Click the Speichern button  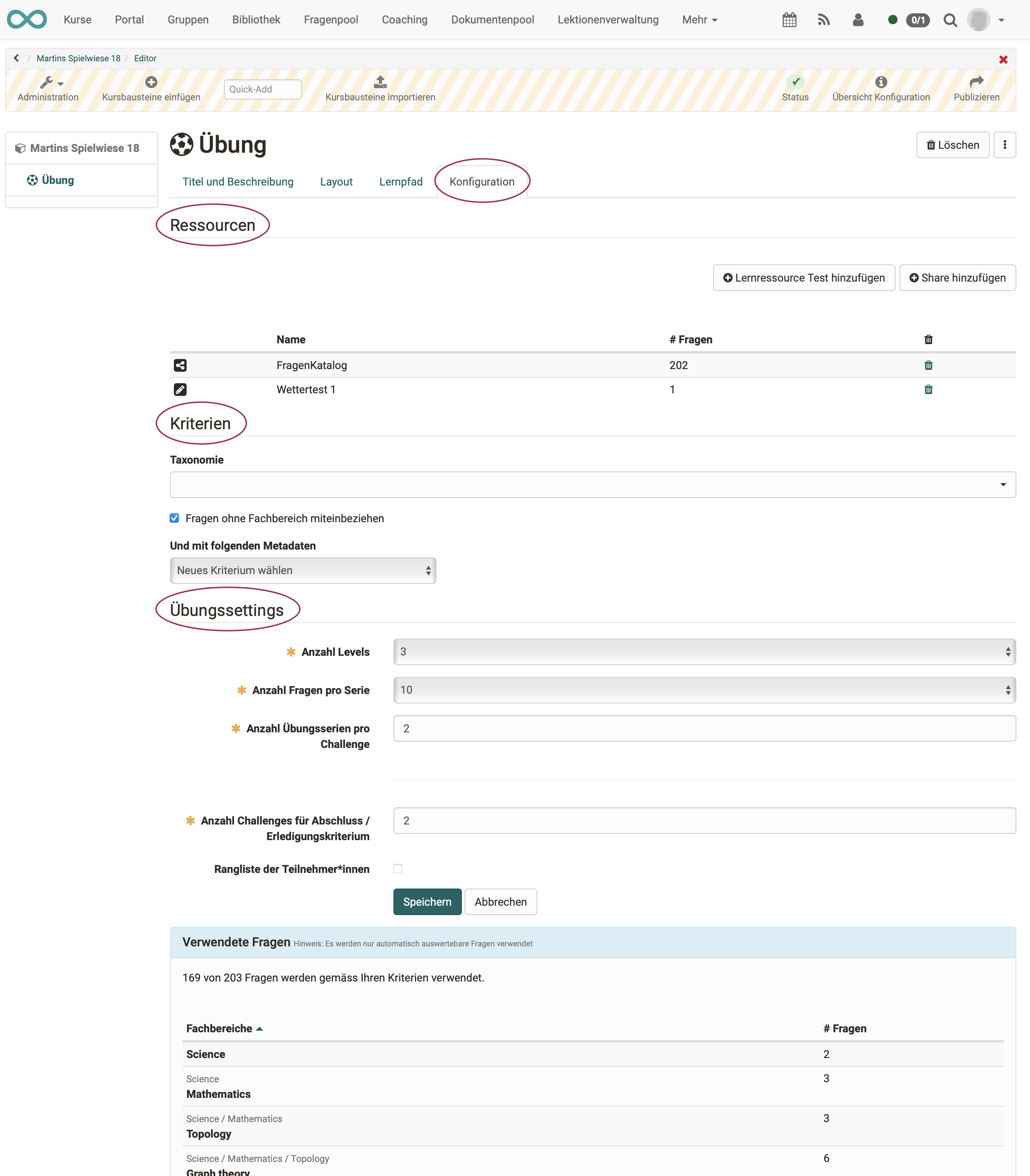[427, 902]
